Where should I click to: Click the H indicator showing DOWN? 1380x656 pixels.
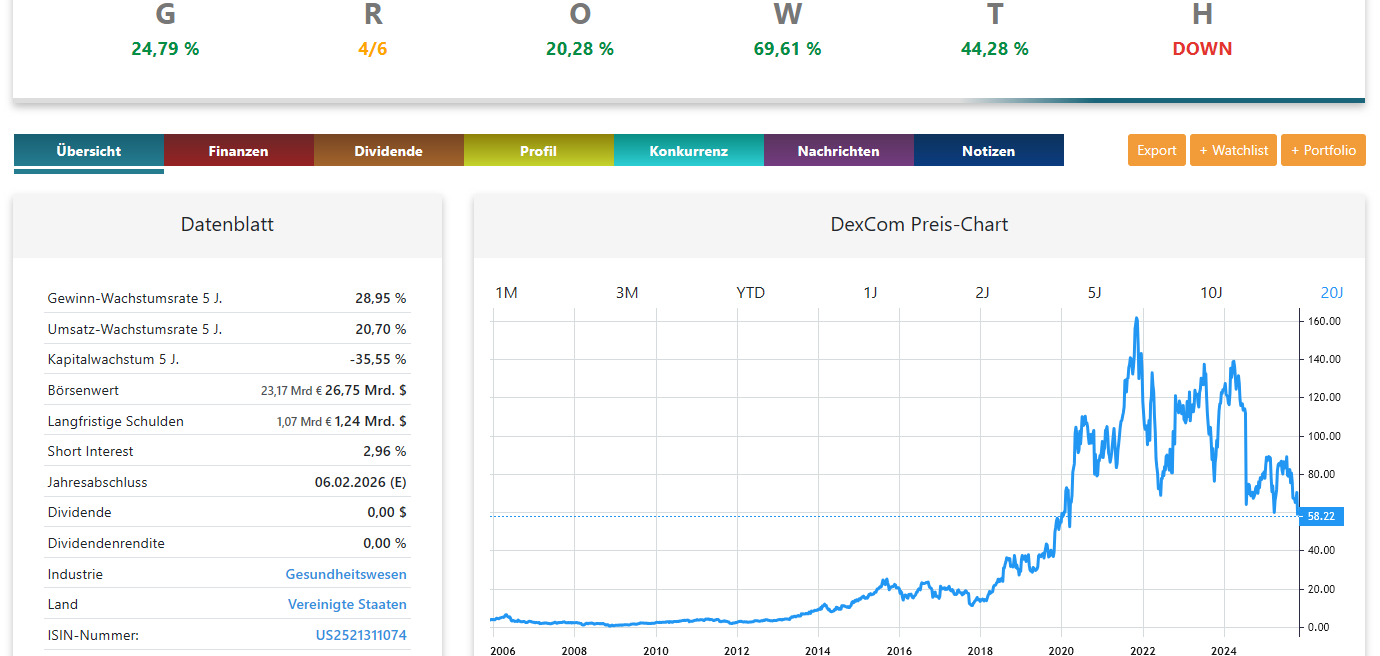[x=1202, y=47]
